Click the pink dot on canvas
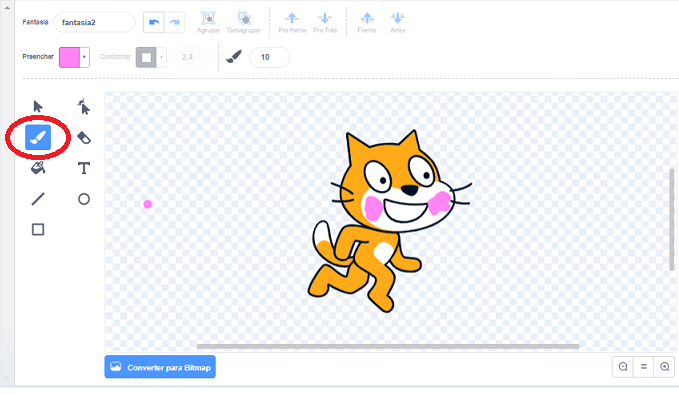The width and height of the screenshot is (679, 394). (x=148, y=204)
